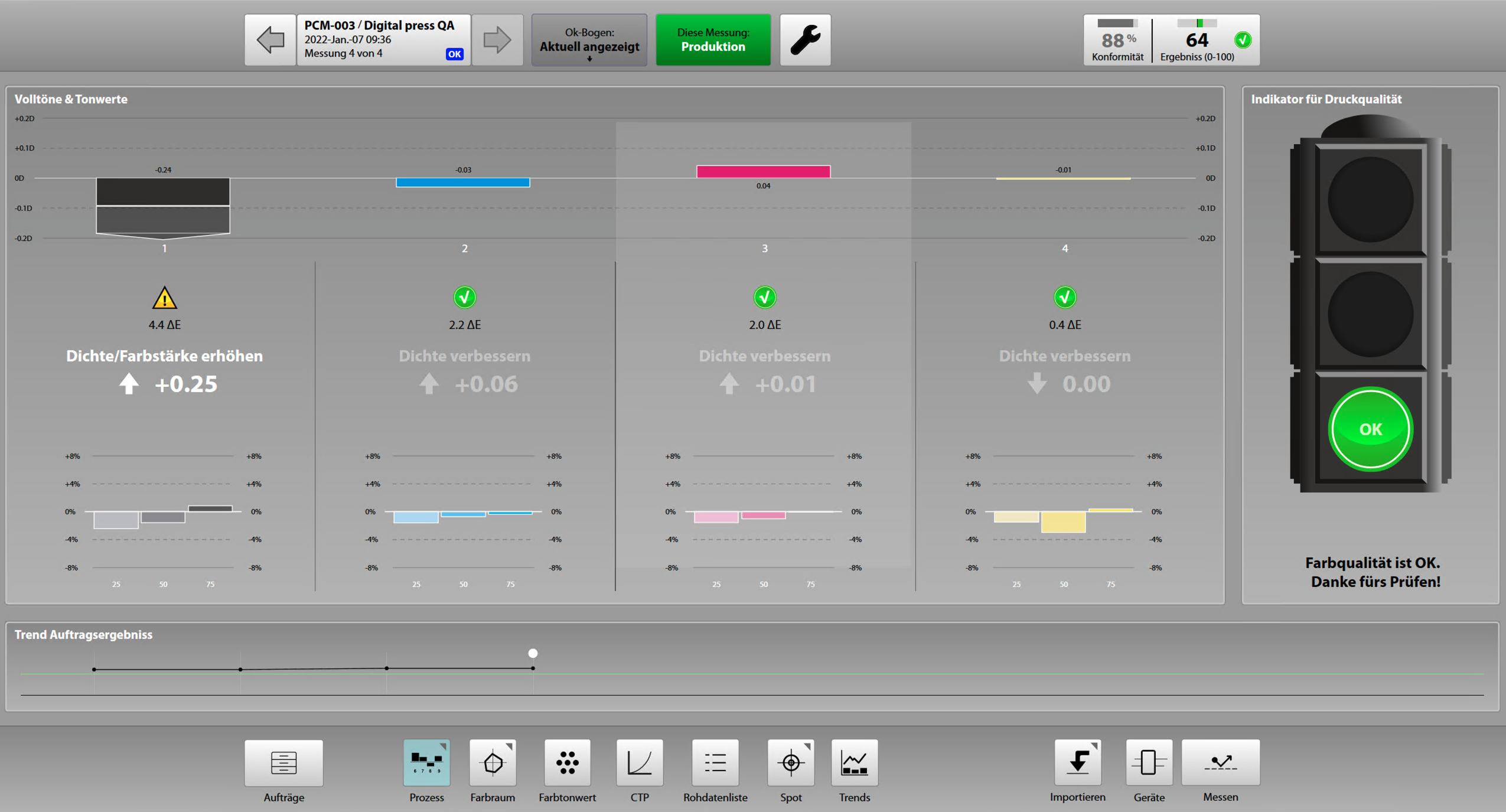Open settings via wrench icon

(804, 40)
